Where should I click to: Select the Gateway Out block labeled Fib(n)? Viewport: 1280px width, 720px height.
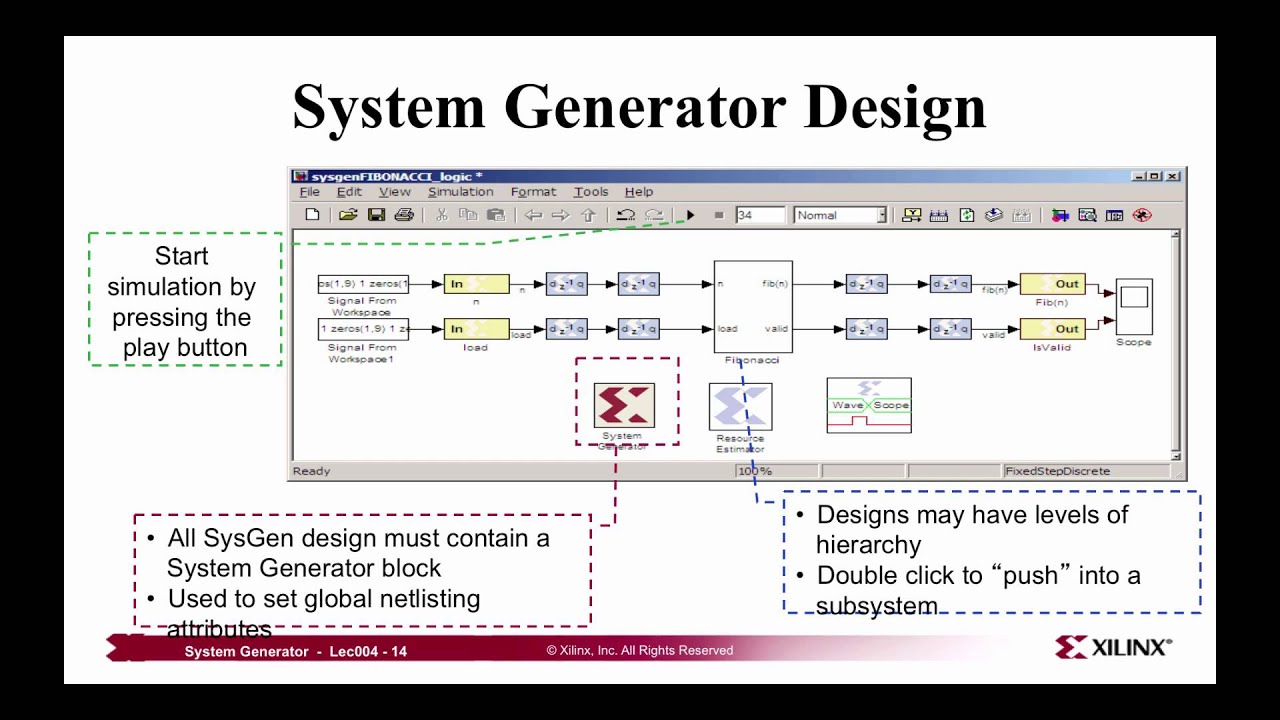(x=1052, y=284)
